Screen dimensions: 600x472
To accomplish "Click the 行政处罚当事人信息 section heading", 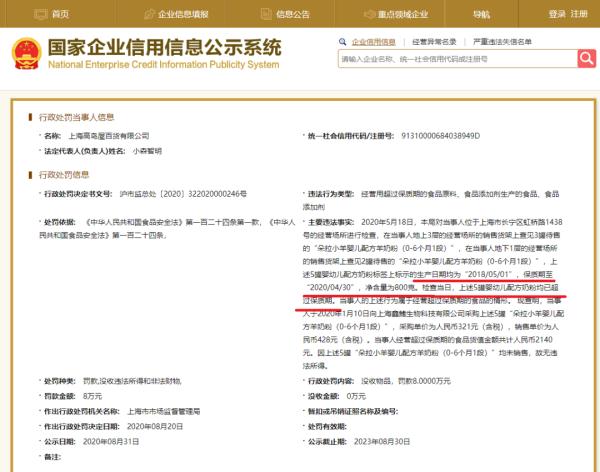I will (77, 117).
